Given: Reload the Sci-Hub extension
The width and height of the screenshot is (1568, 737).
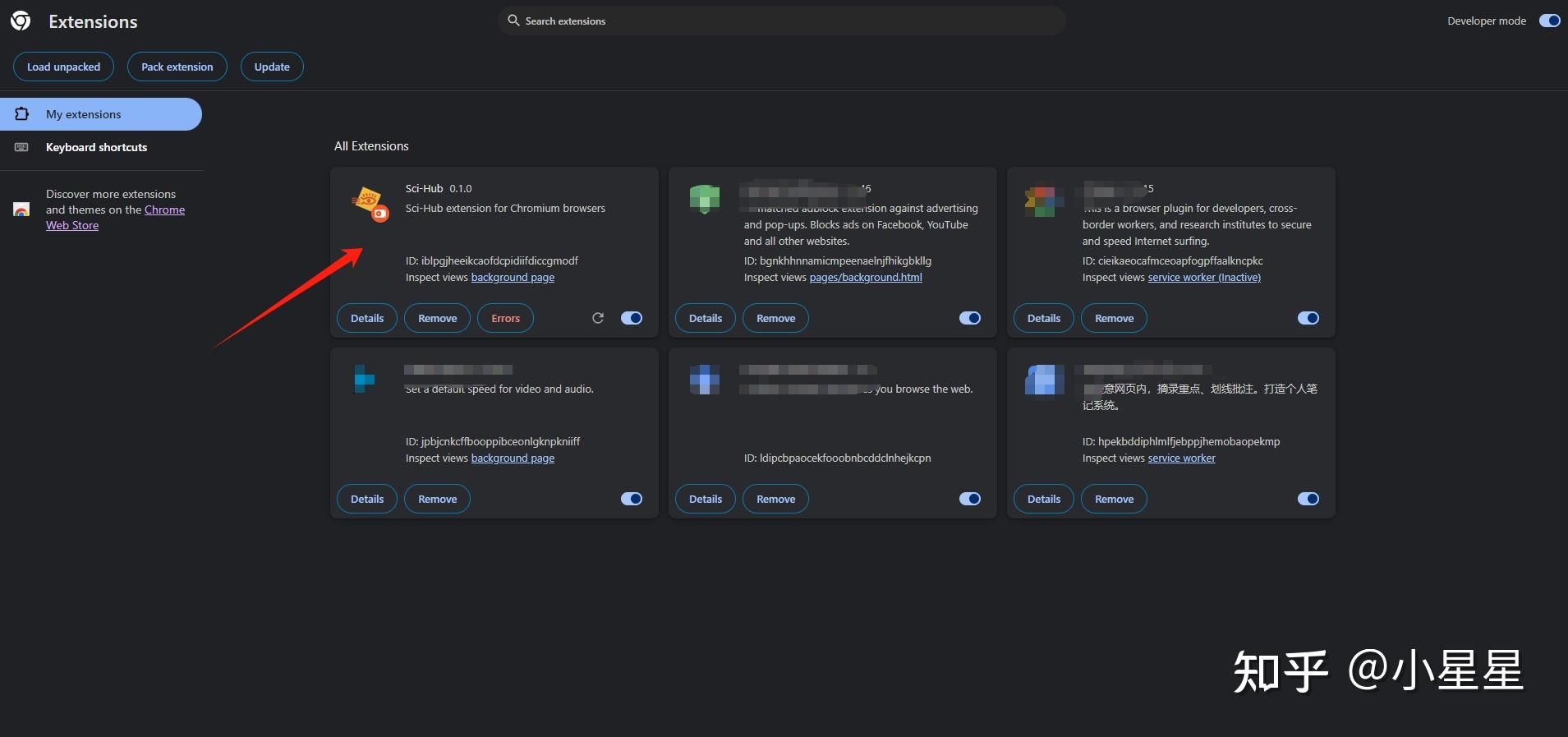Looking at the screenshot, I should pos(598,318).
